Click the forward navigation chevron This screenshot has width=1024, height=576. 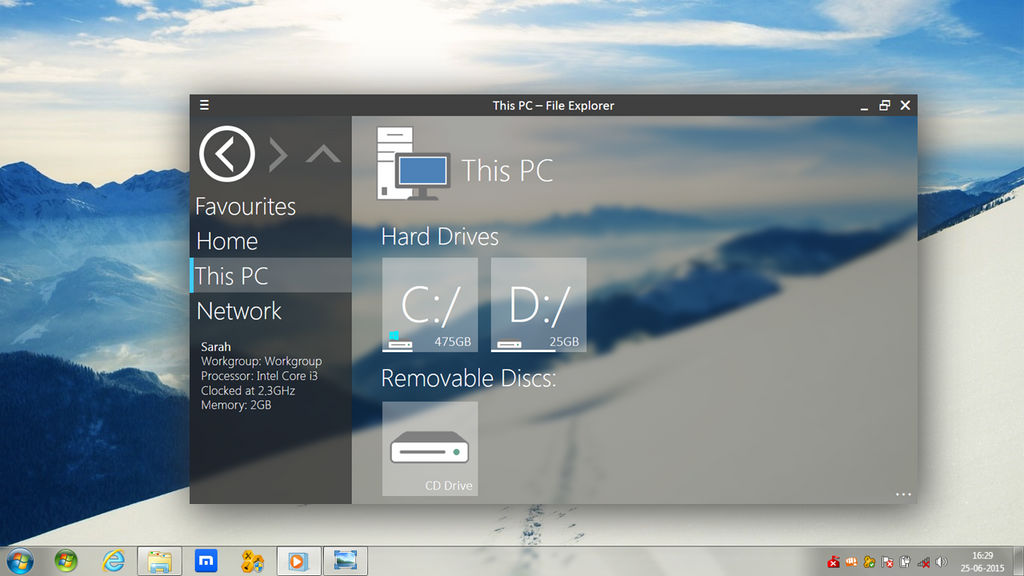click(278, 155)
